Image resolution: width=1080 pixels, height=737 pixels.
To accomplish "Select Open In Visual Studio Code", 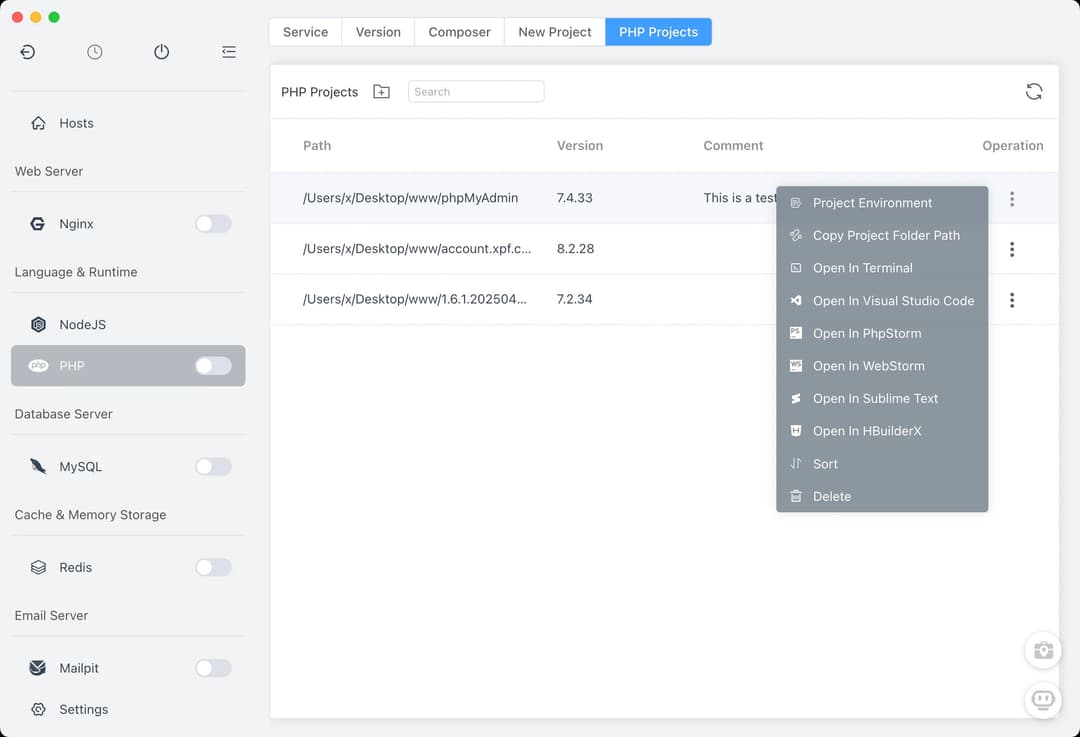I will pyautogui.click(x=882, y=301).
